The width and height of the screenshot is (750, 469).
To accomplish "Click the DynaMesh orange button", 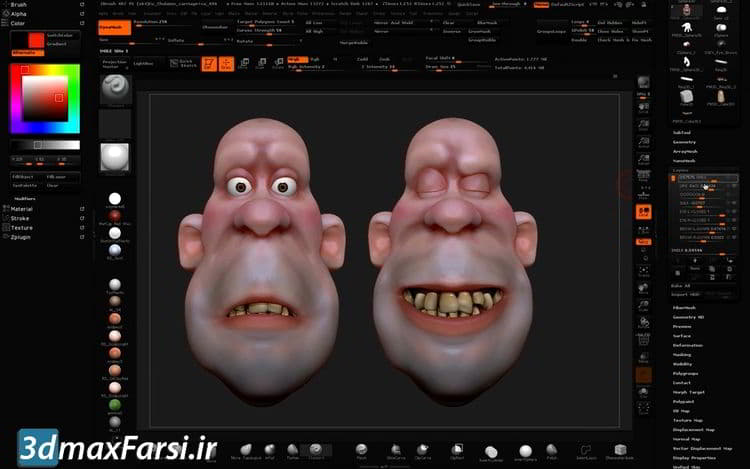I will pos(114,28).
